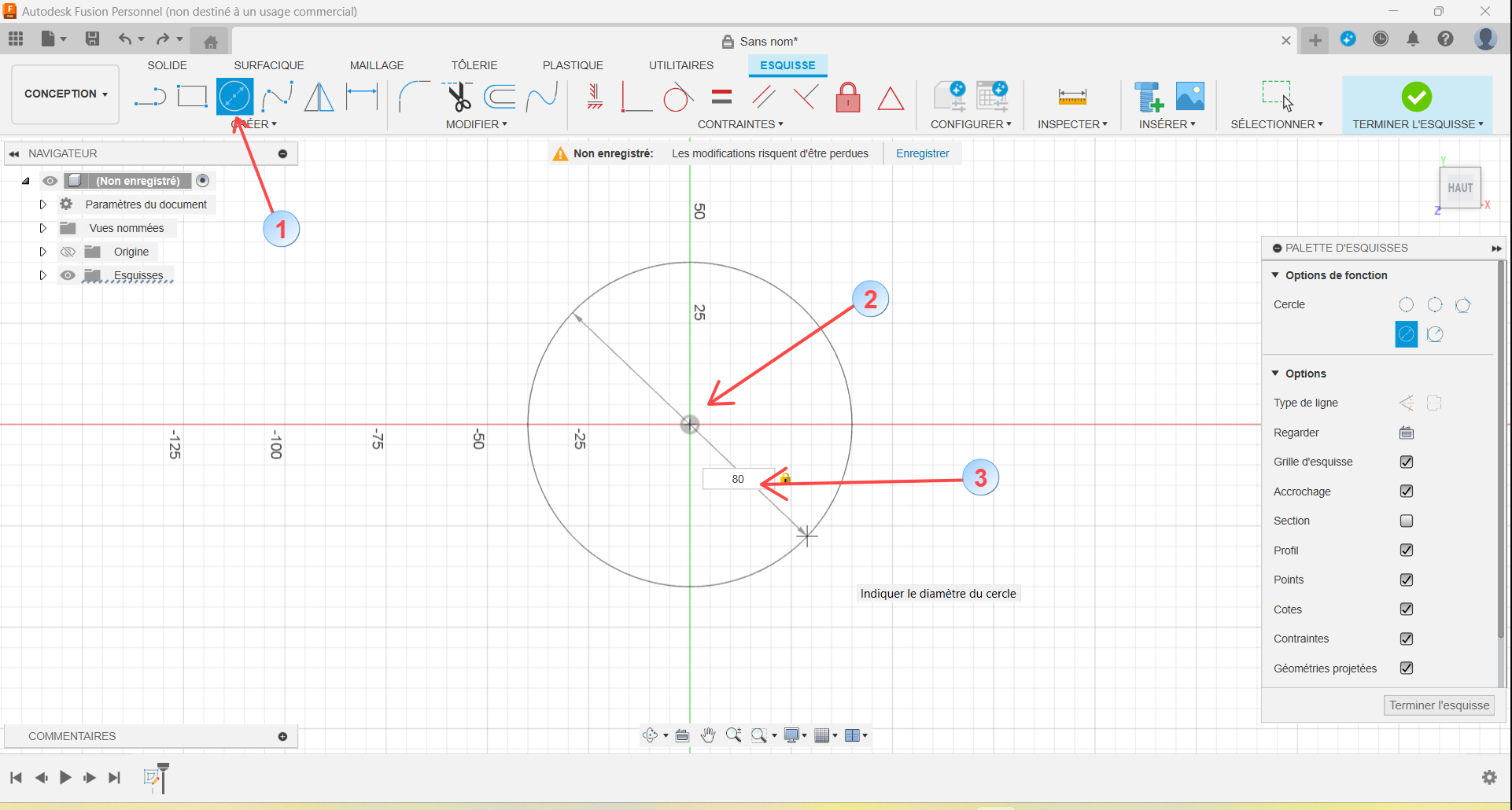Viewport: 1512px width, 810px height.
Task: Select the Spline sketch tool
Action: click(277, 97)
